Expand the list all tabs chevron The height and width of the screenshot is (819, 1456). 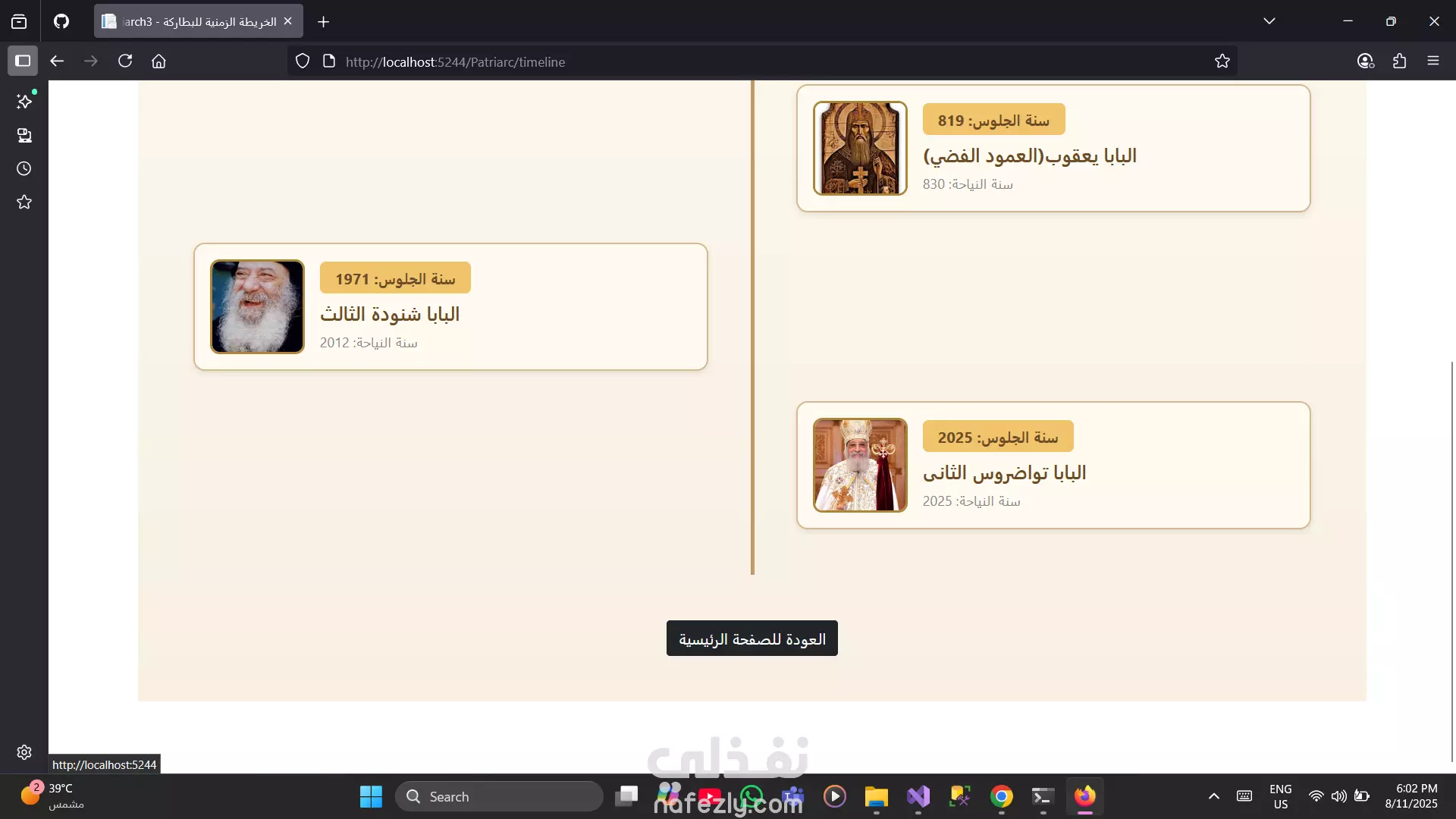point(1269,21)
